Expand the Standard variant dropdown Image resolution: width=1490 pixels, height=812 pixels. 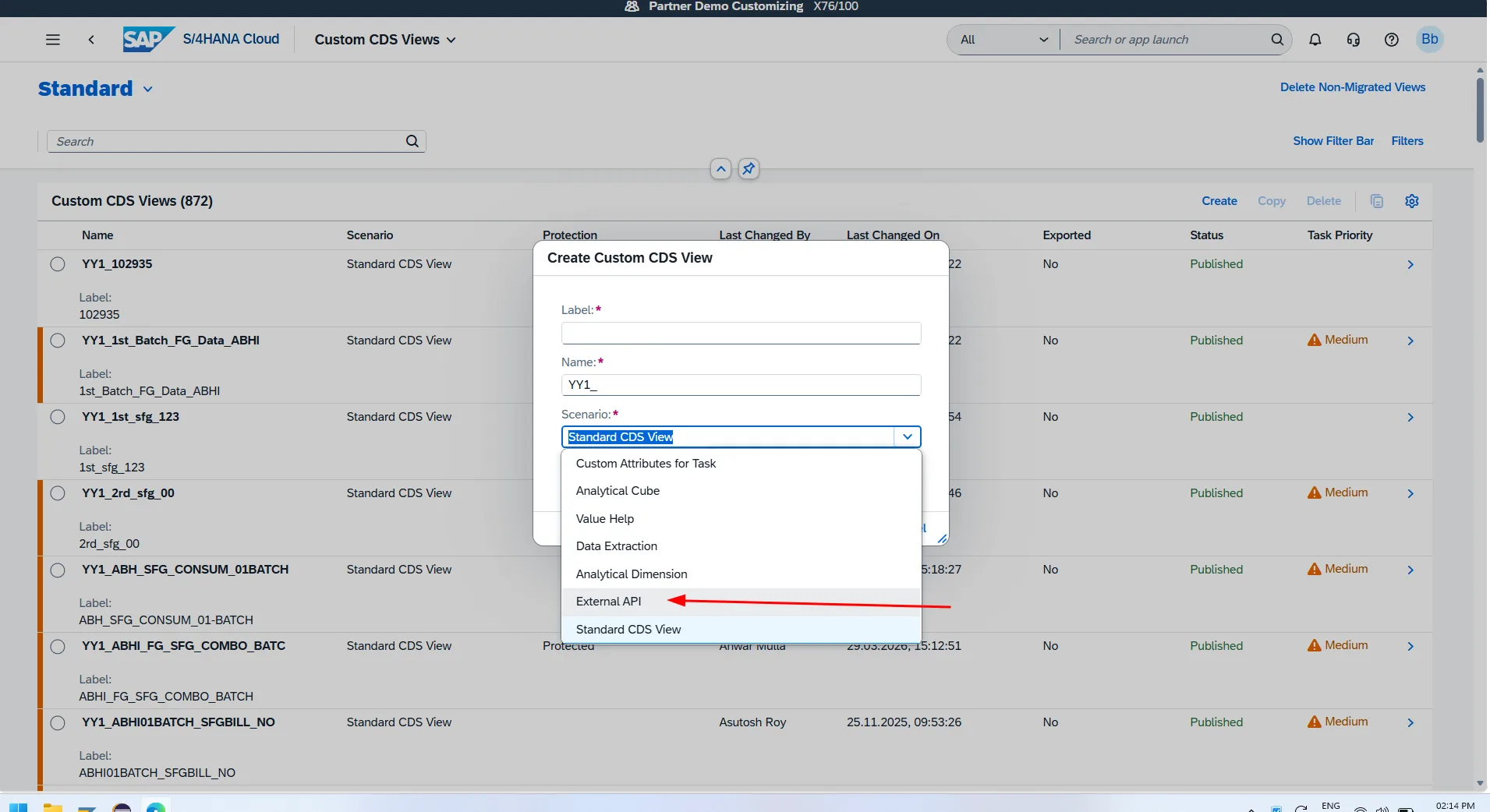(x=147, y=90)
